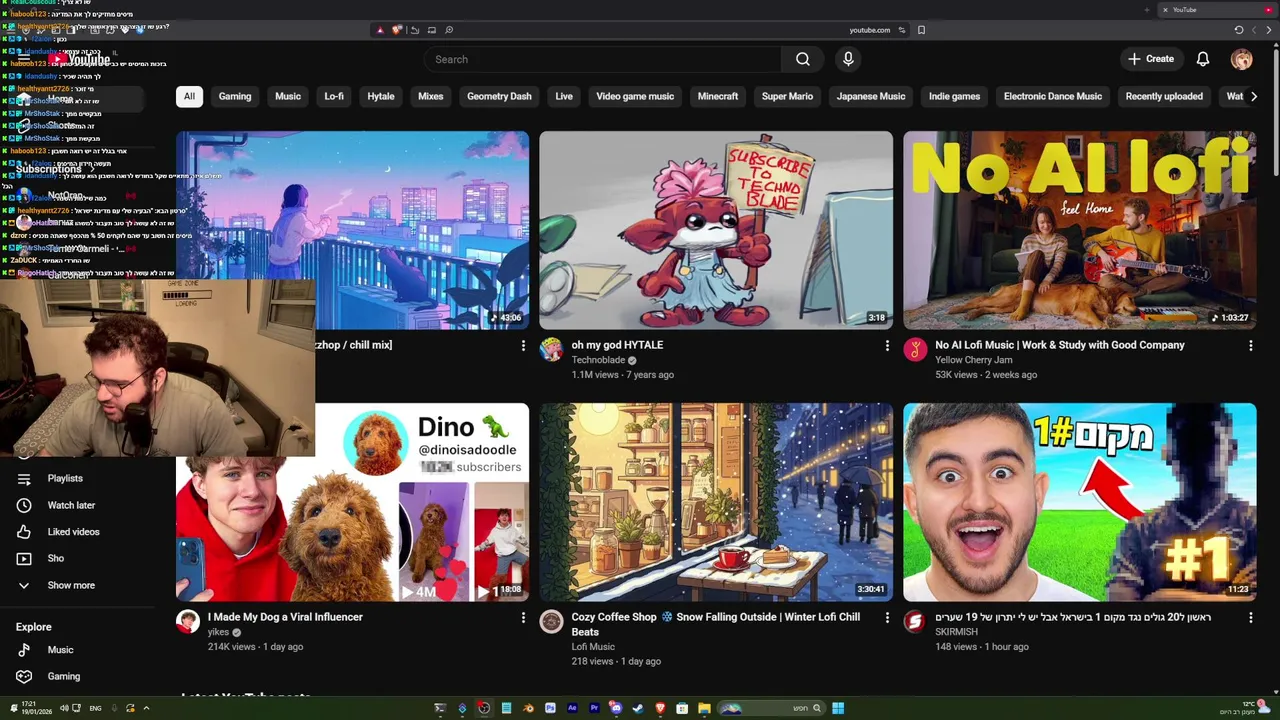Reload the page in browser

coord(1239,30)
